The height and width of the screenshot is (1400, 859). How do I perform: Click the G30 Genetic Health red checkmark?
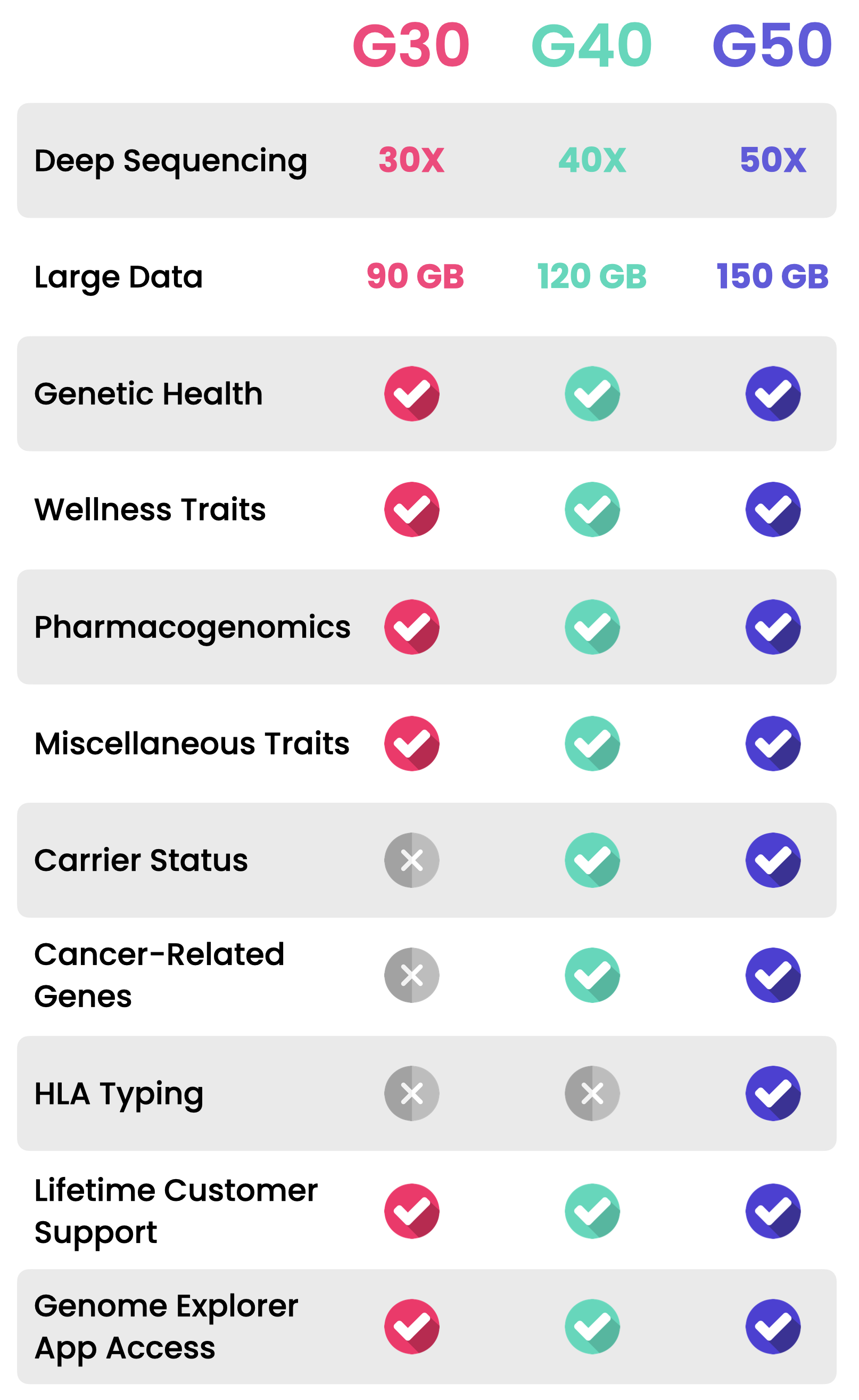(412, 394)
